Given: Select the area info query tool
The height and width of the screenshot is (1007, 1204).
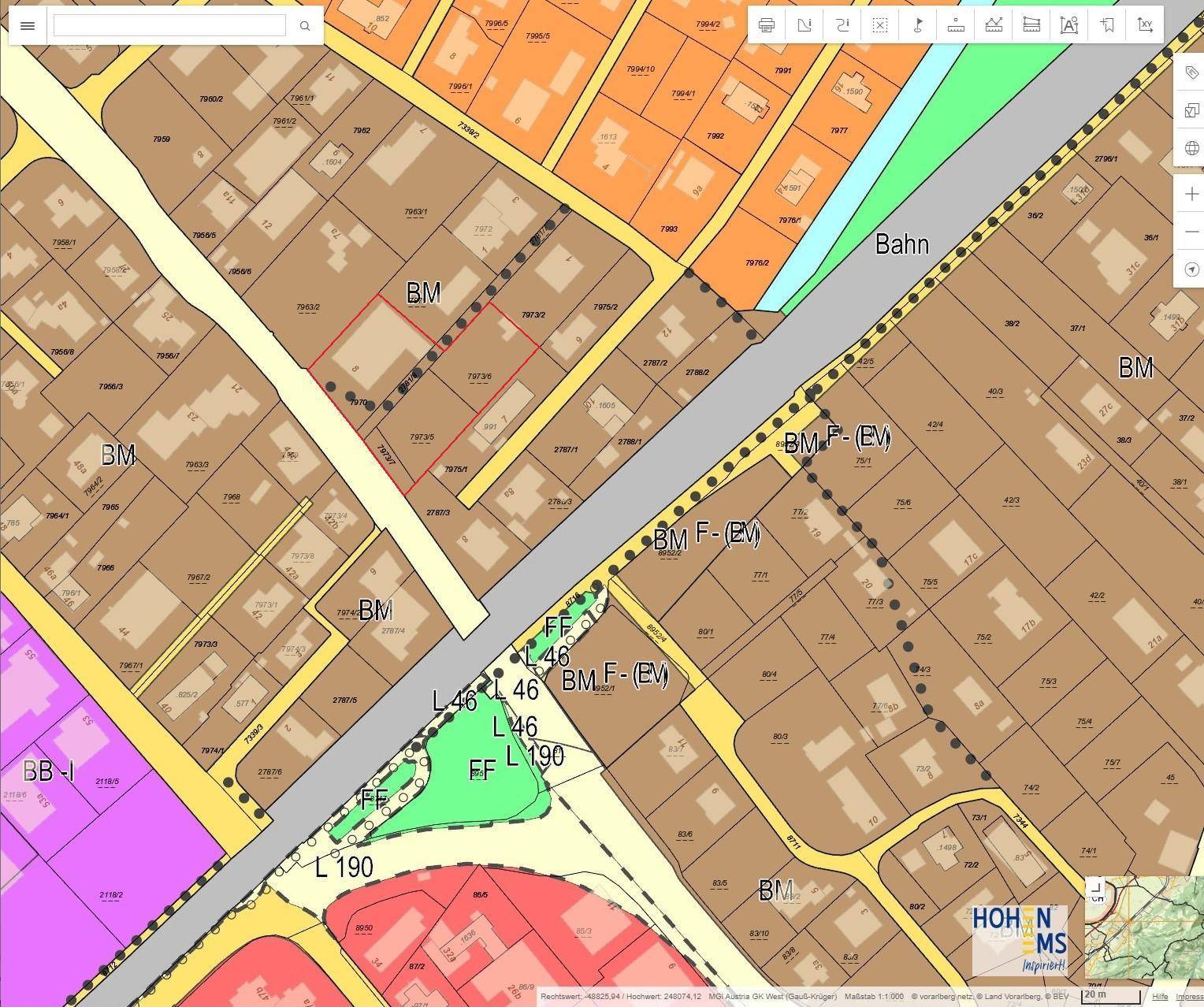Looking at the screenshot, I should (804, 25).
